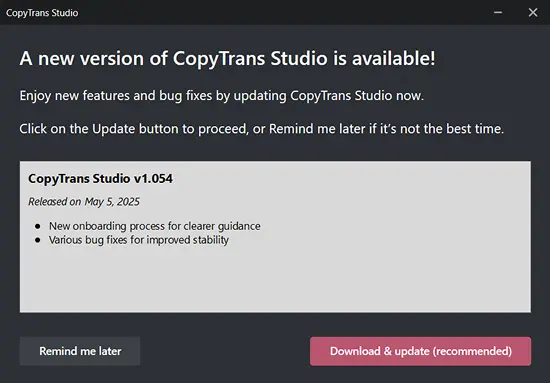Select the CopyTrans Studio v1.054 heading

100,179
